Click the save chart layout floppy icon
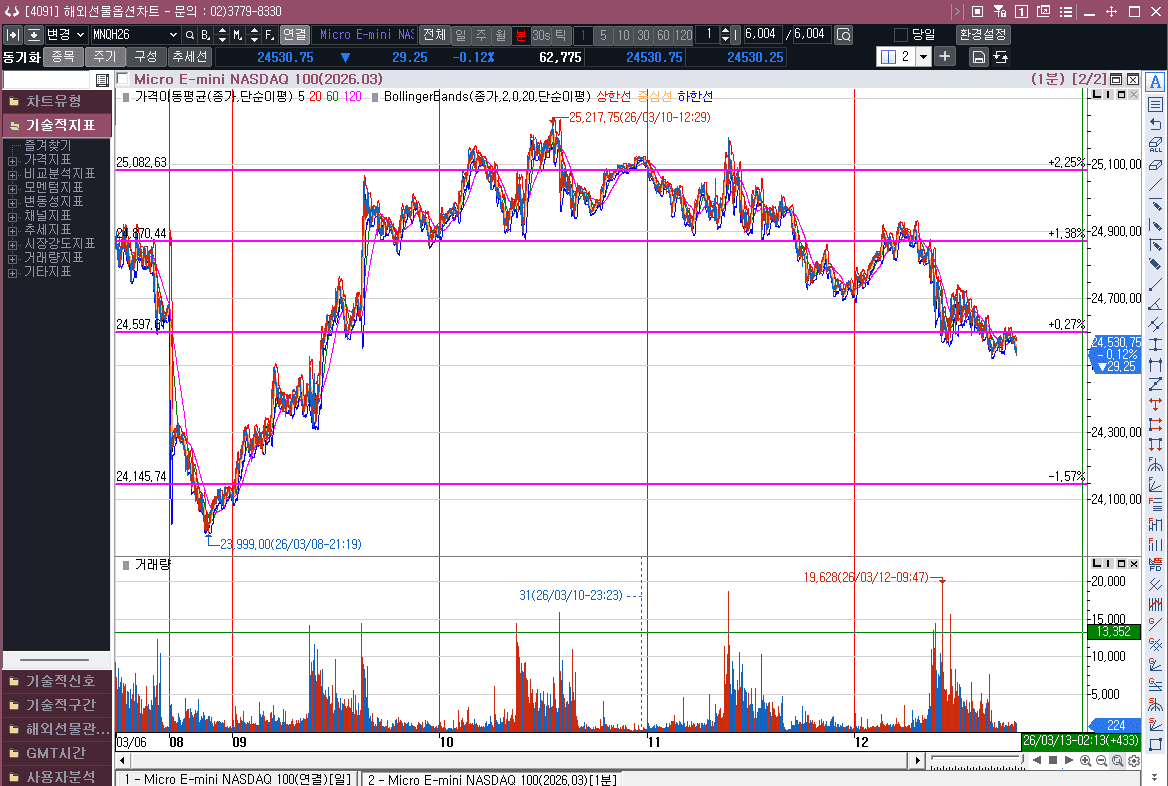 979,57
